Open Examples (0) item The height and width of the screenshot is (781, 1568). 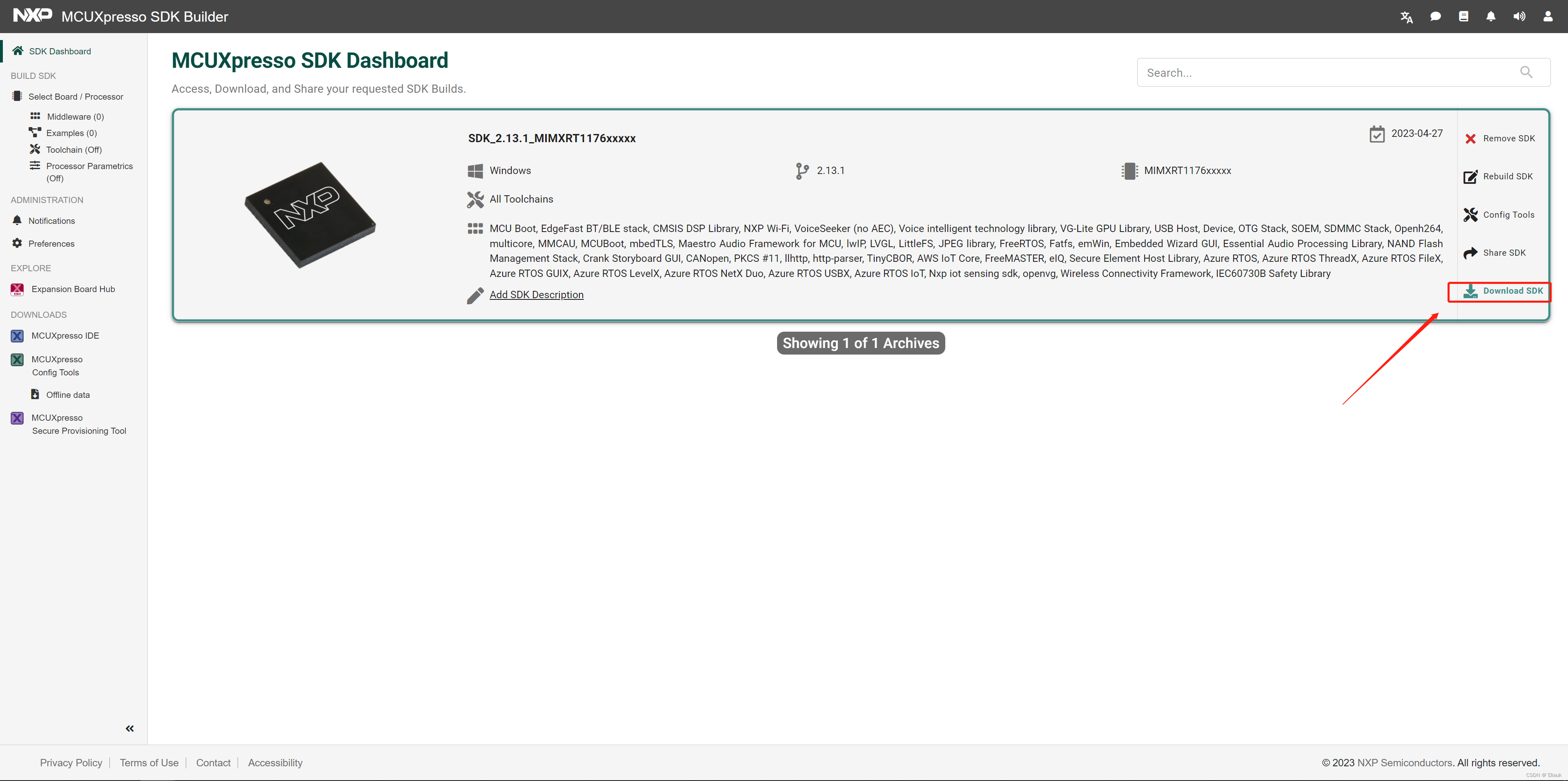pyautogui.click(x=71, y=133)
